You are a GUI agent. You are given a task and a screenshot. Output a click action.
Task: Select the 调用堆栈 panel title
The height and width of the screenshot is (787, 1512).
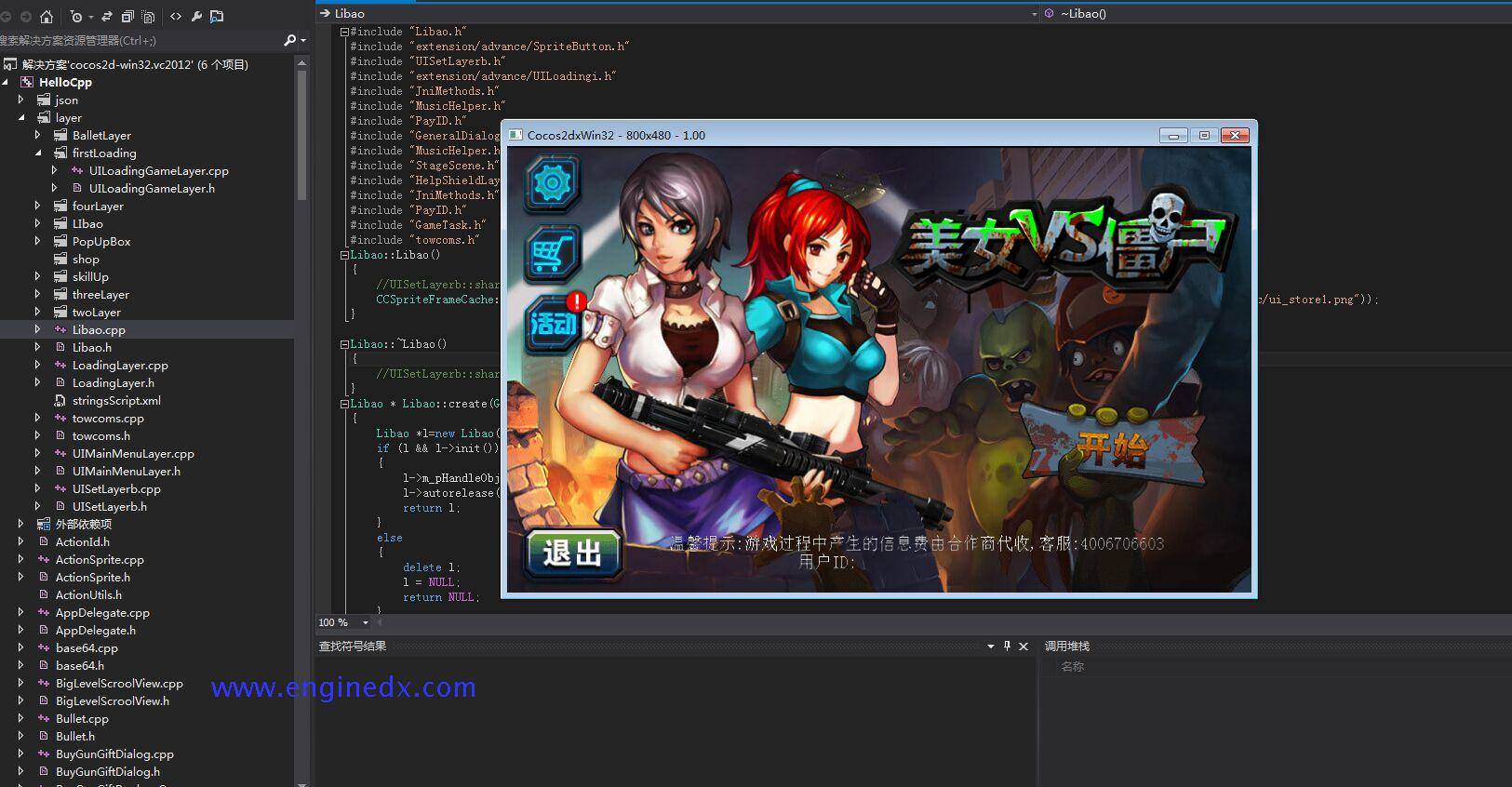point(1067,646)
